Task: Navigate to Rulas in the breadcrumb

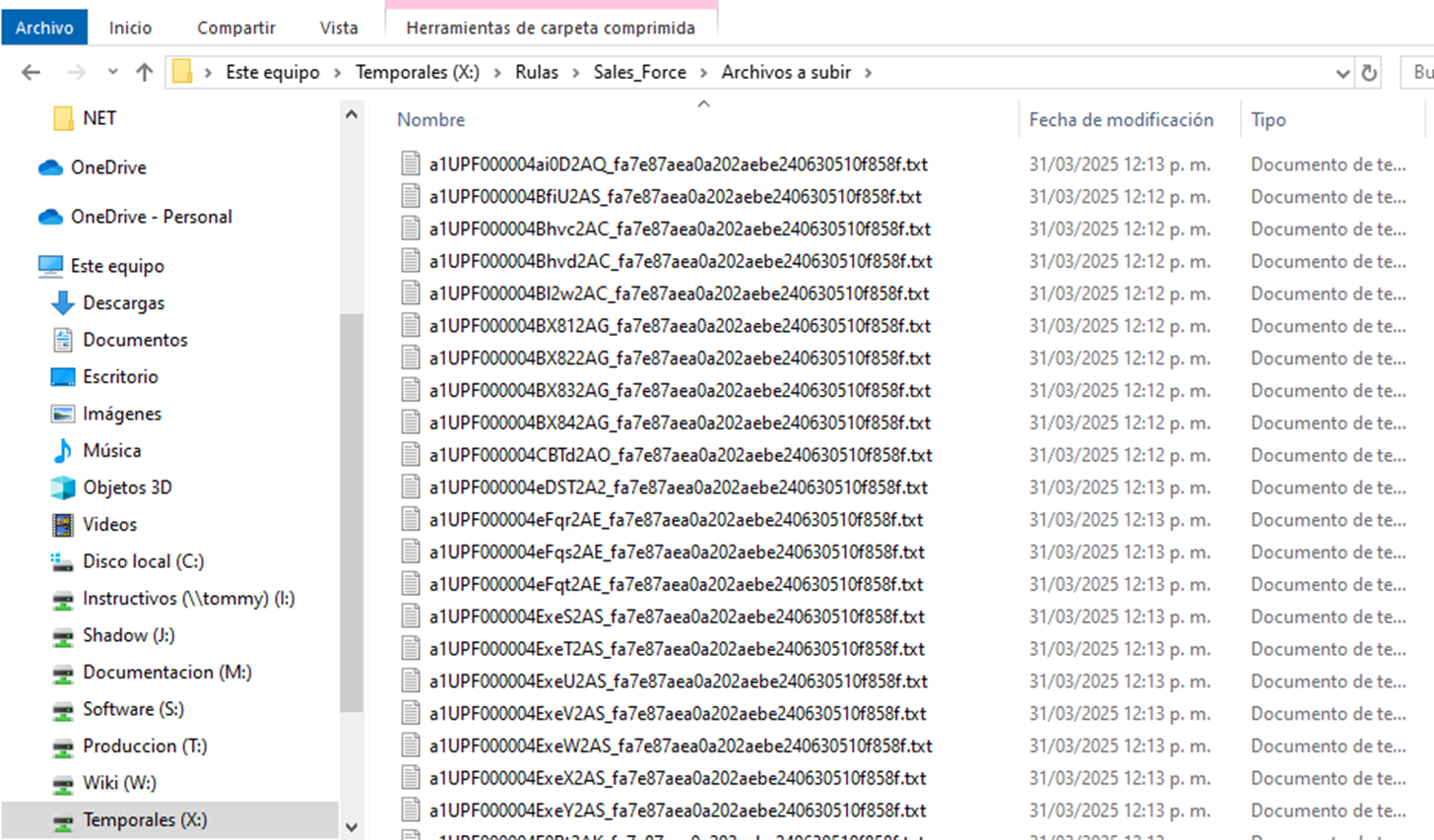Action: pyautogui.click(x=537, y=72)
